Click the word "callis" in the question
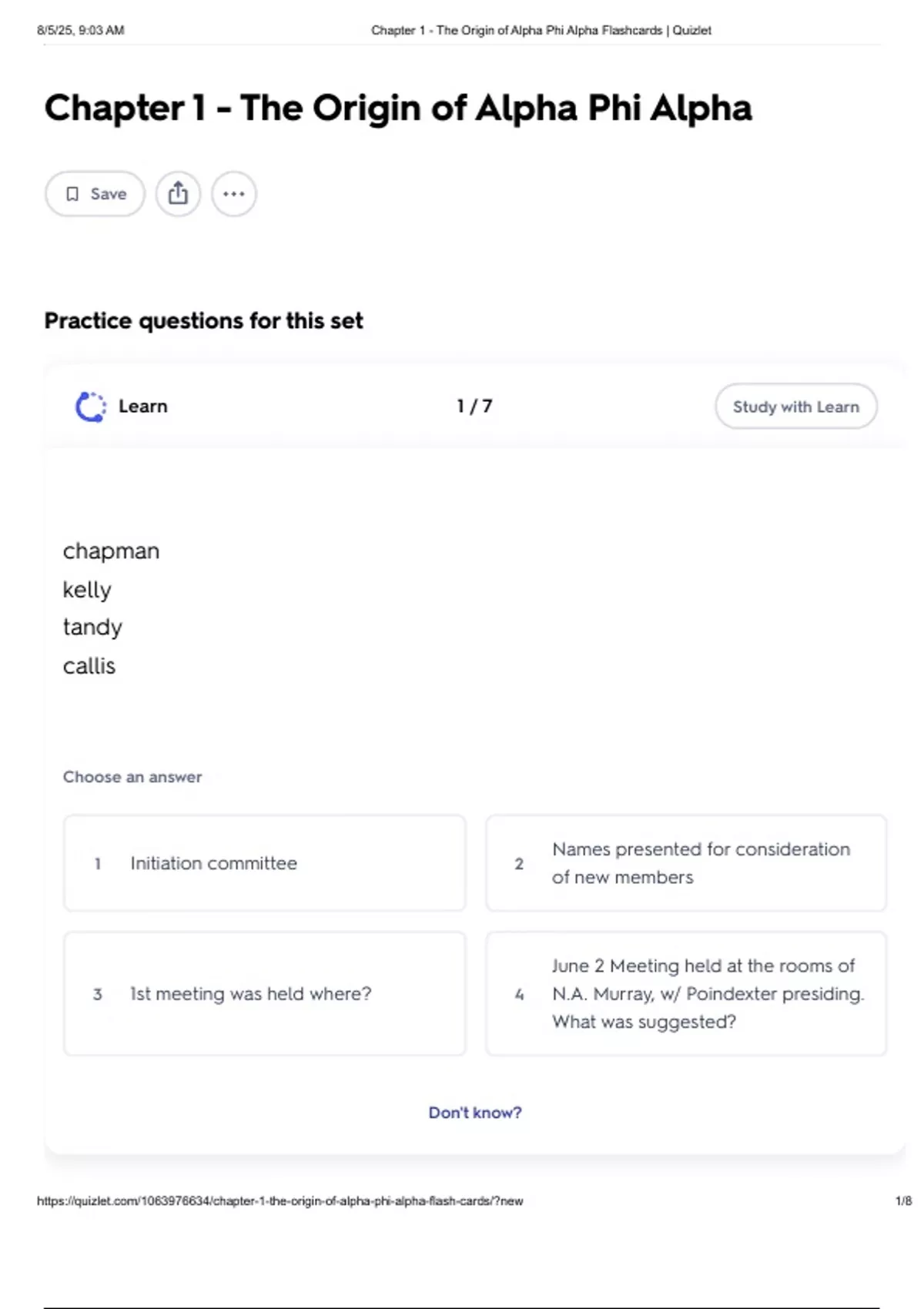 pos(89,666)
